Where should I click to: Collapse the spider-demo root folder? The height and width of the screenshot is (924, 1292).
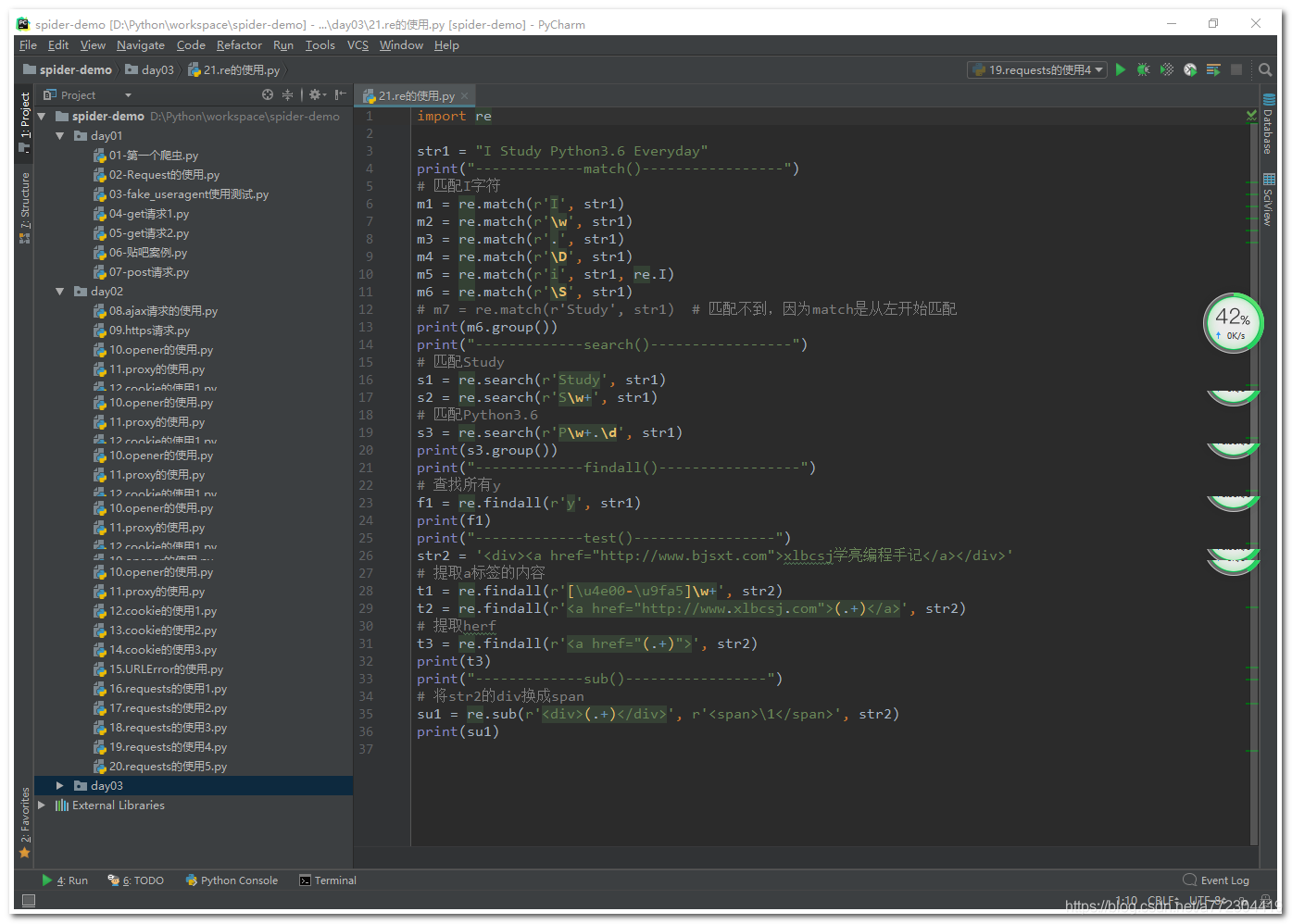[x=42, y=116]
